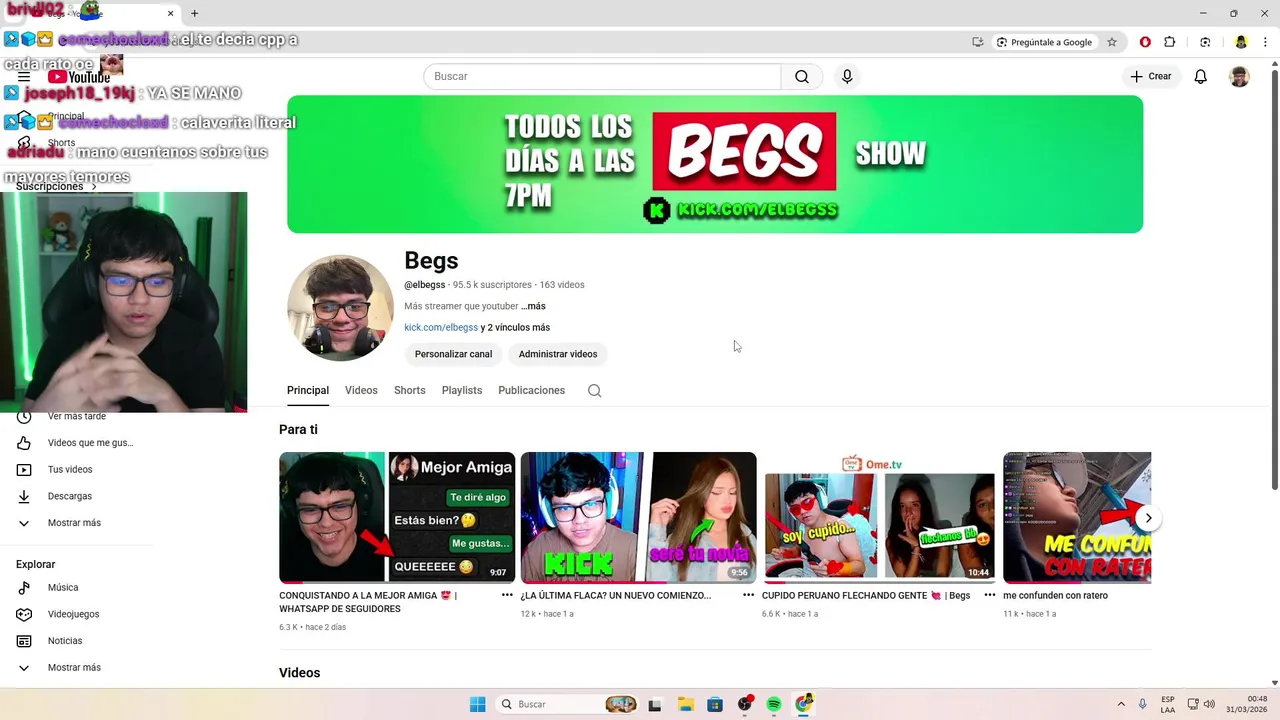Click Pregúntale a Google button
1280x720 pixels.
[x=1044, y=42]
